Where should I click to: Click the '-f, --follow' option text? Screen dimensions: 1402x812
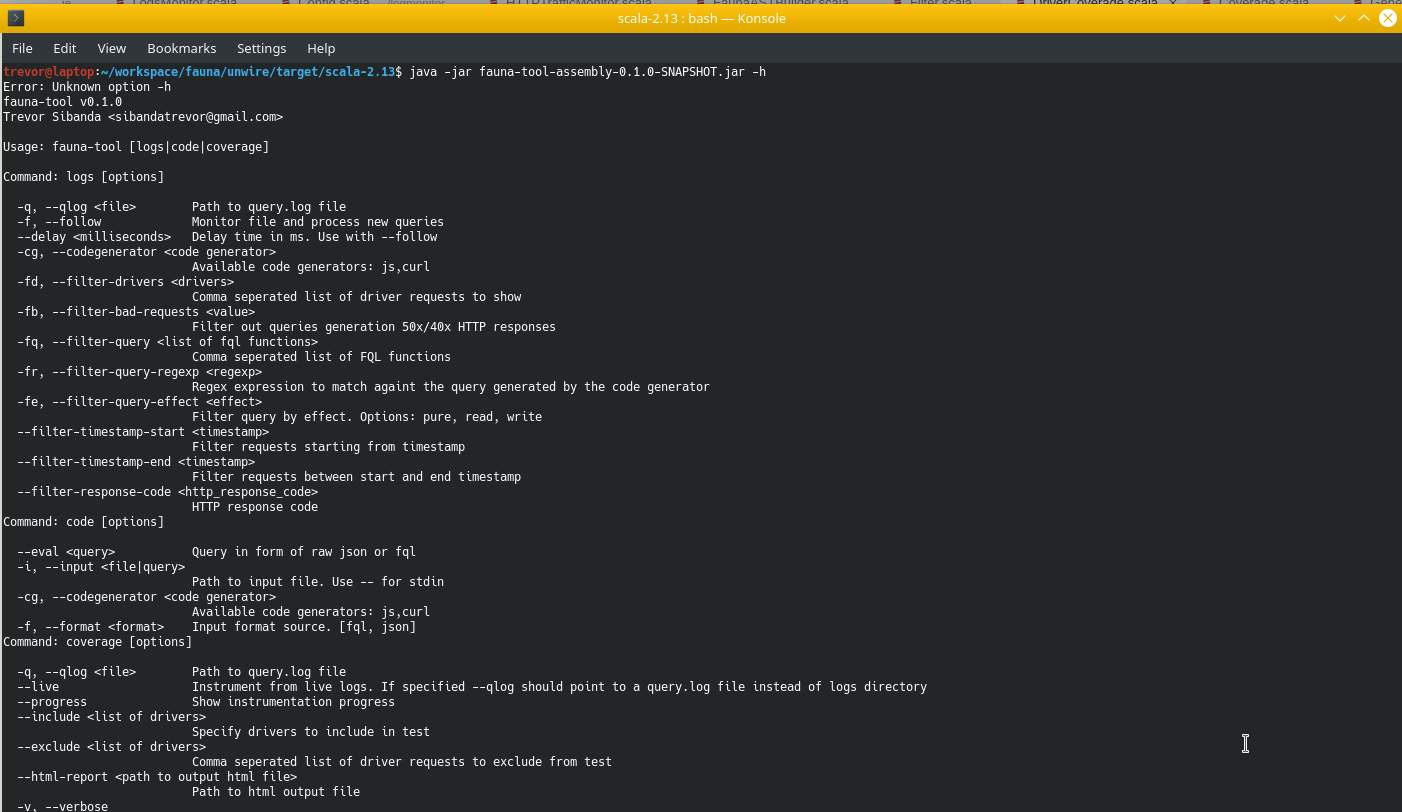[x=59, y=222]
